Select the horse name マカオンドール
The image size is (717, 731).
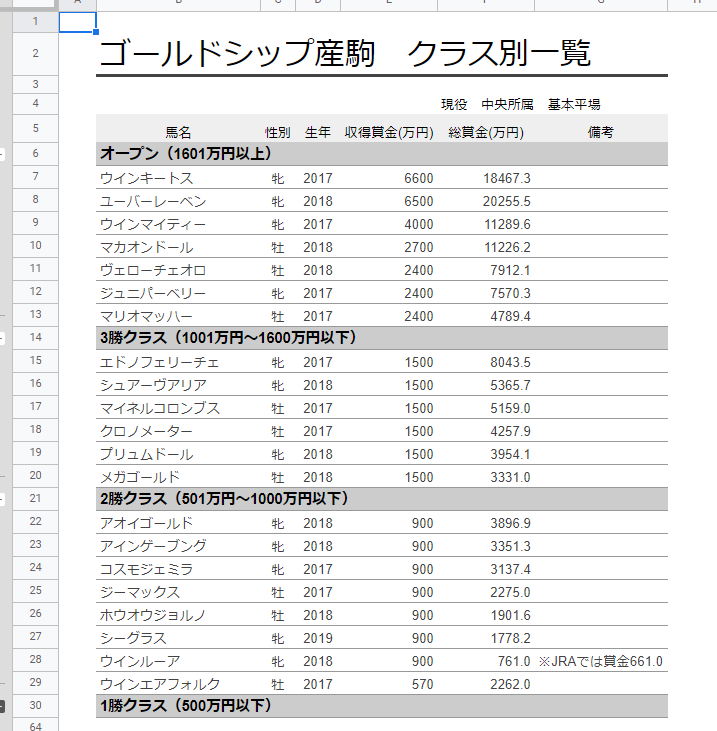pyautogui.click(x=146, y=247)
